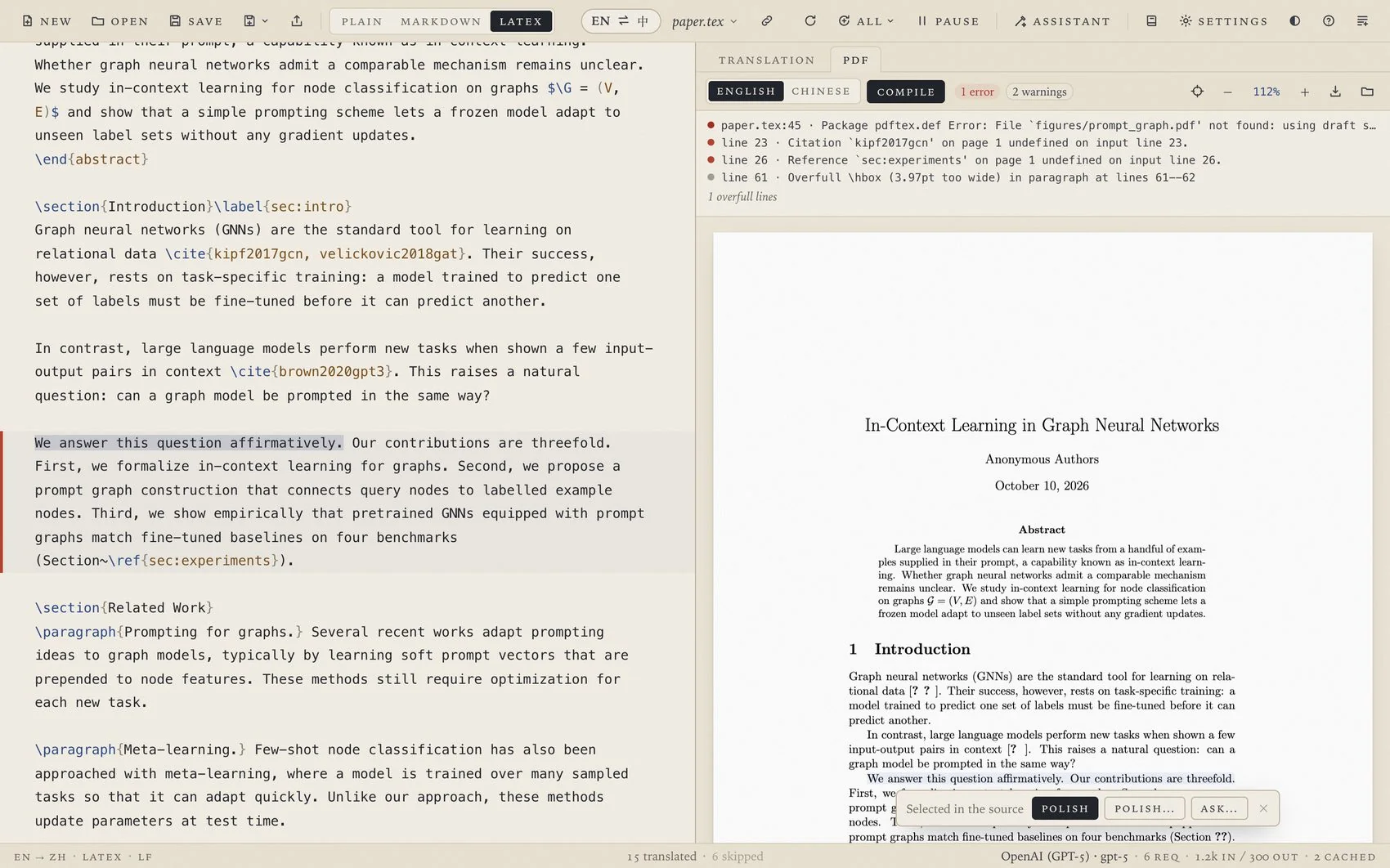Click the line 23 citation warning

coord(1042,143)
